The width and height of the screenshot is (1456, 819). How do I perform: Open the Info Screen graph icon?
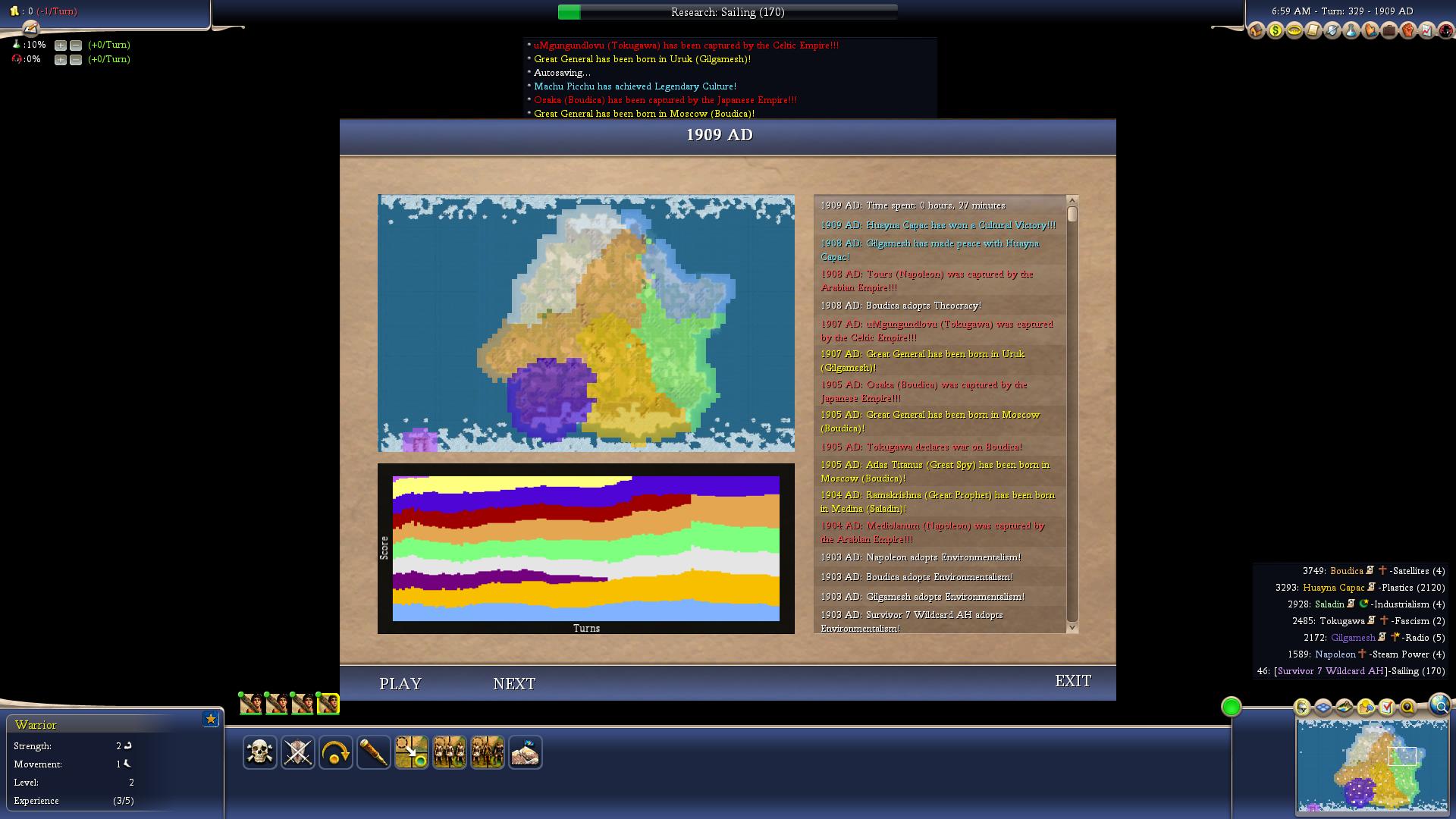coord(1427,31)
